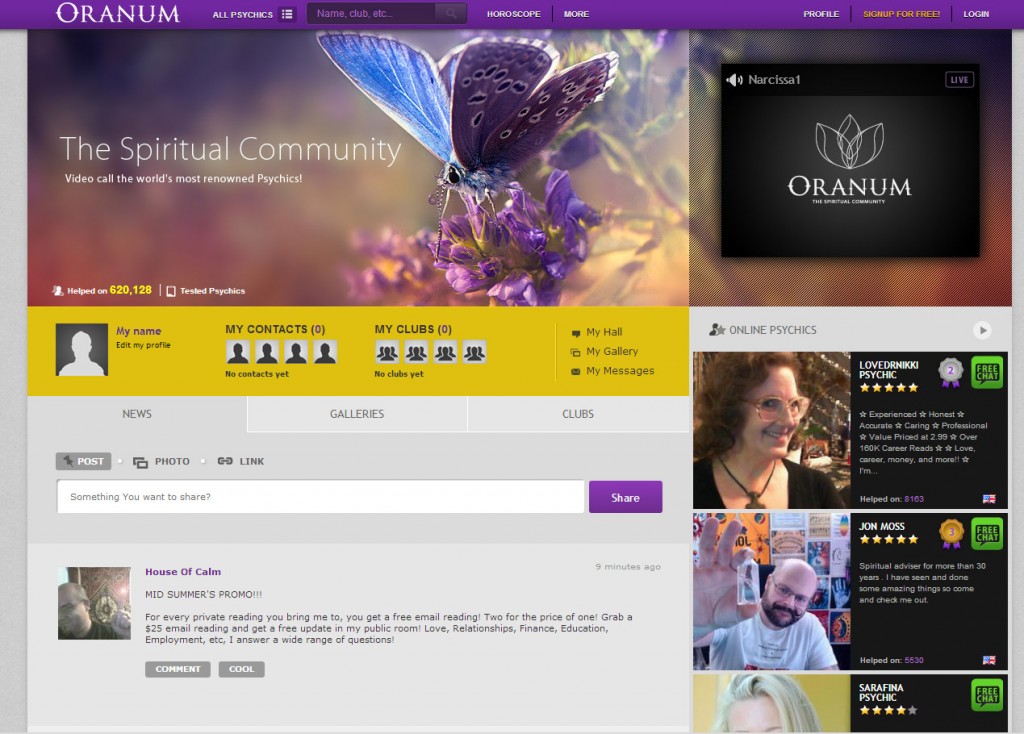Click Signup For Free link
The height and width of the screenshot is (734, 1024).
(901, 14)
